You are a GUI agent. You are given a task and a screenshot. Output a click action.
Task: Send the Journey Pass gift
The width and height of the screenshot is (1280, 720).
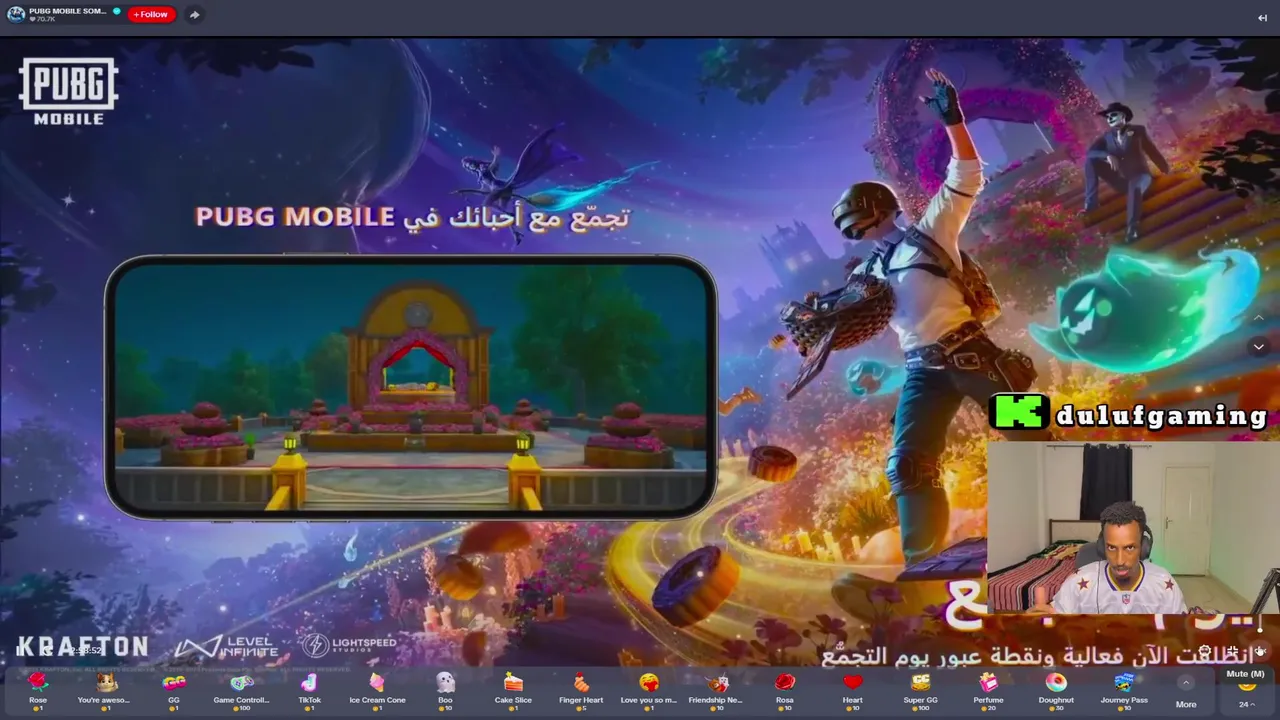pyautogui.click(x=1124, y=690)
